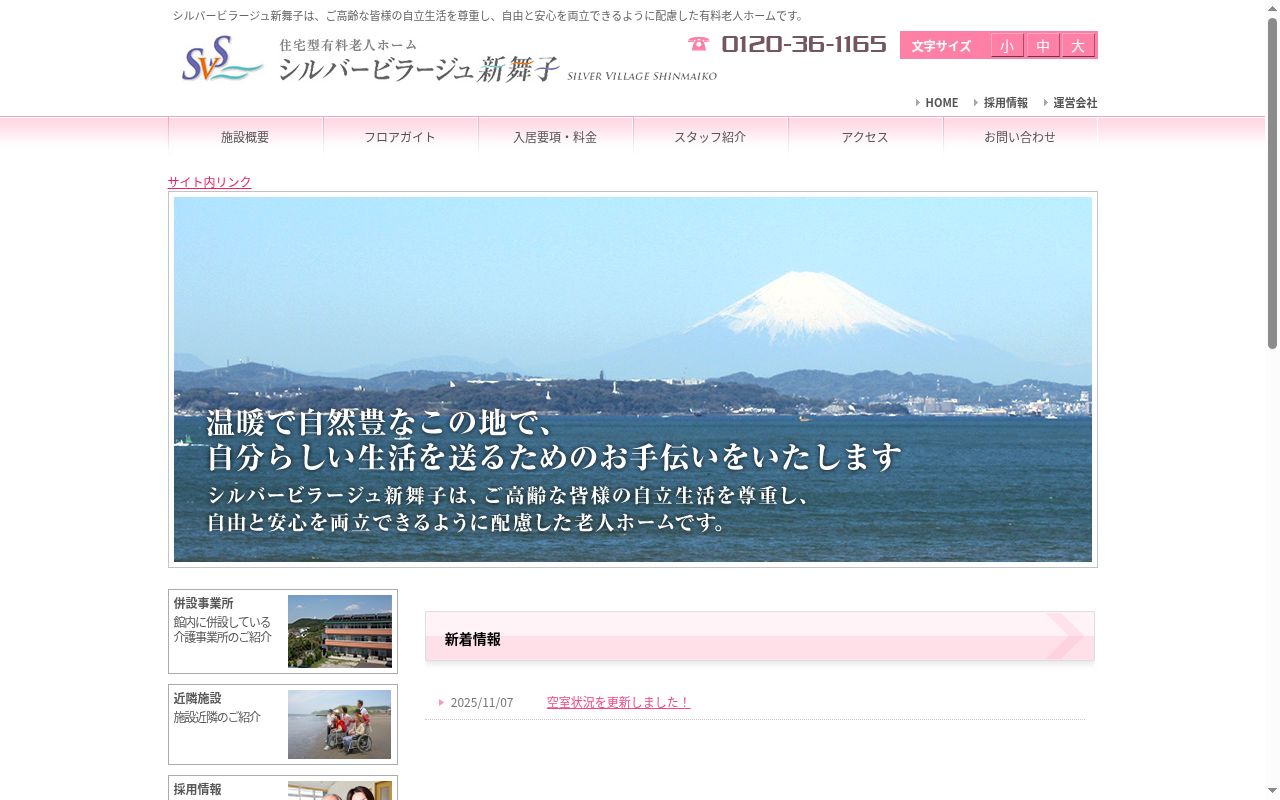Open the 入居要項・料金 menu tab

click(555, 137)
